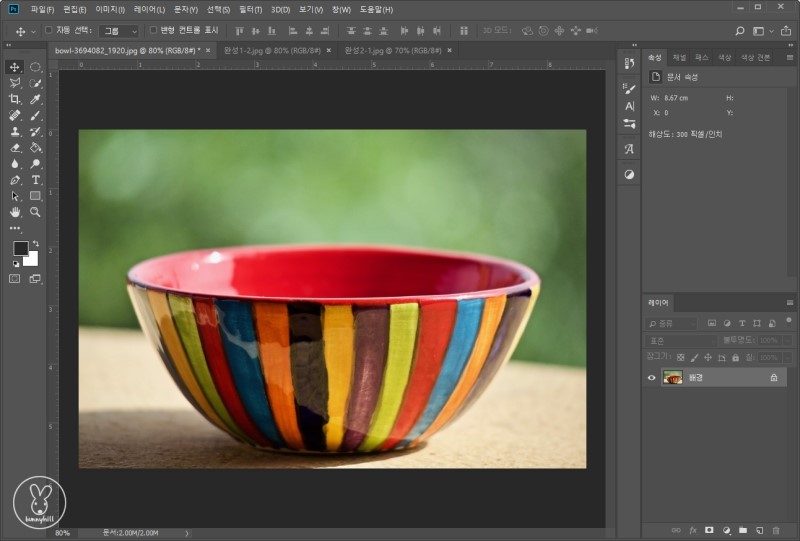Select the Pen tool

pos(15,180)
